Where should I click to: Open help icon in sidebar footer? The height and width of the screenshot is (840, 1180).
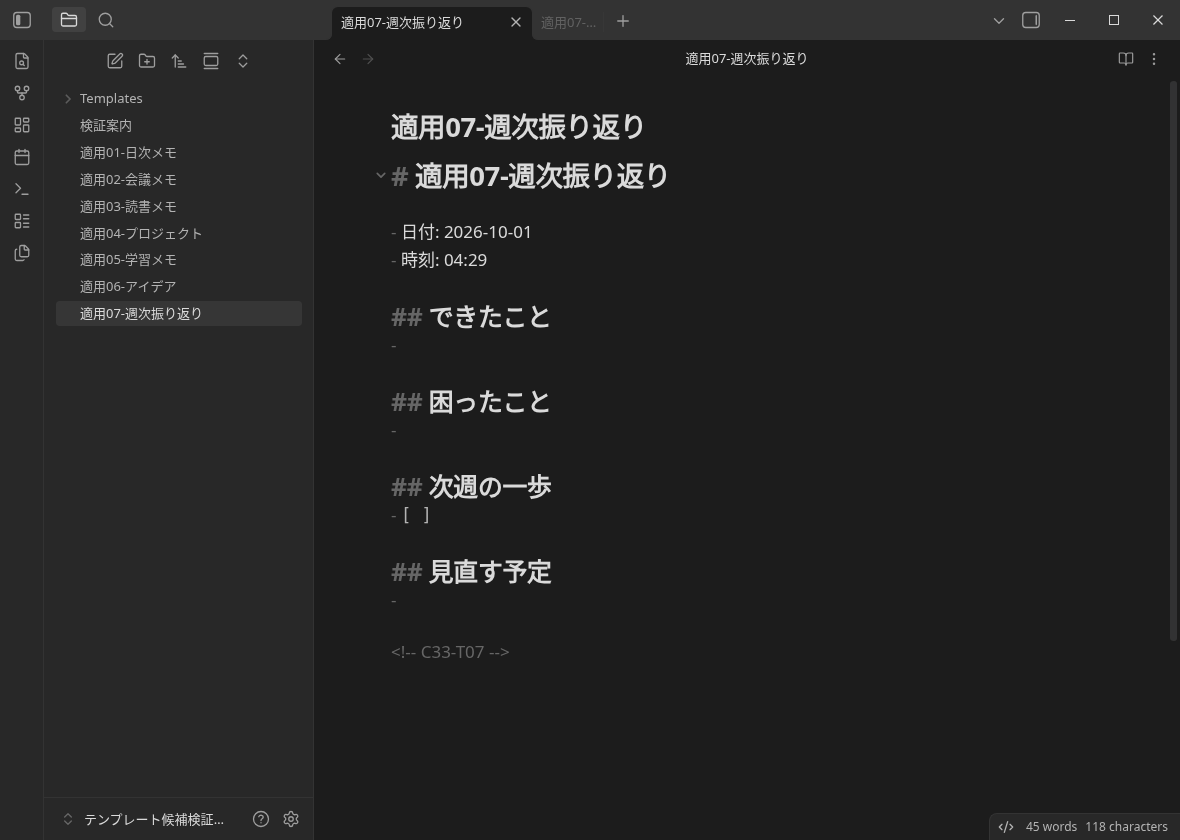pyautogui.click(x=260, y=819)
